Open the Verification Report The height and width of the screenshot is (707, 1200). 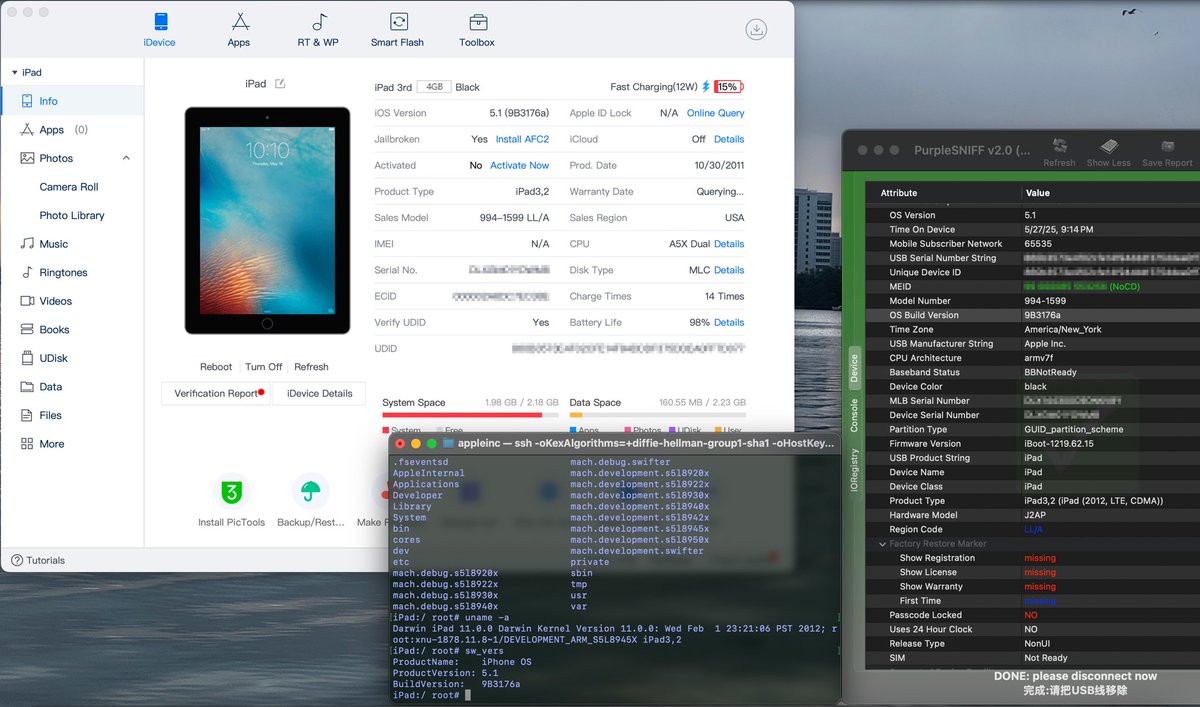coord(217,393)
